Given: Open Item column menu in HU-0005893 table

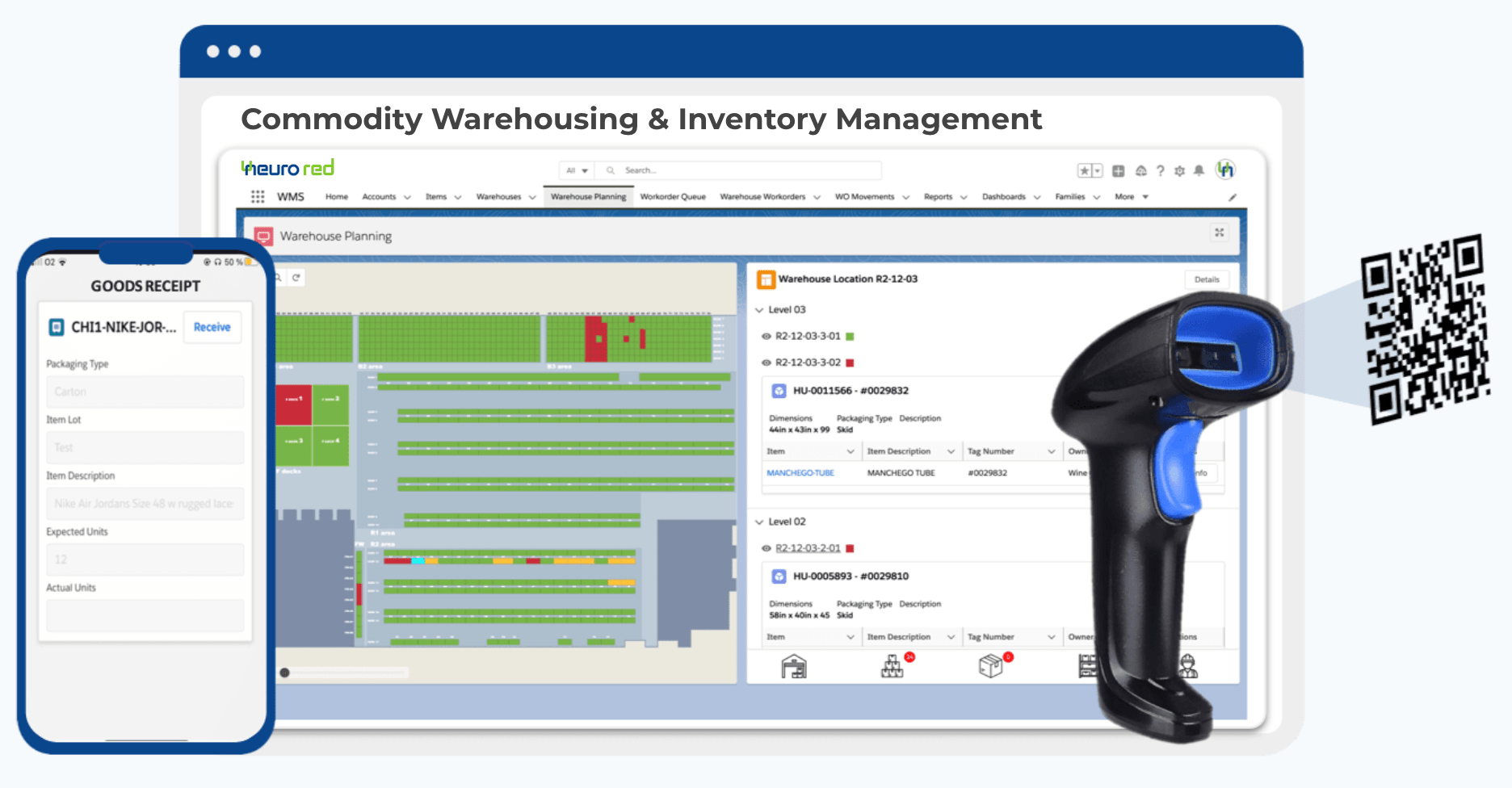Looking at the screenshot, I should click(850, 638).
